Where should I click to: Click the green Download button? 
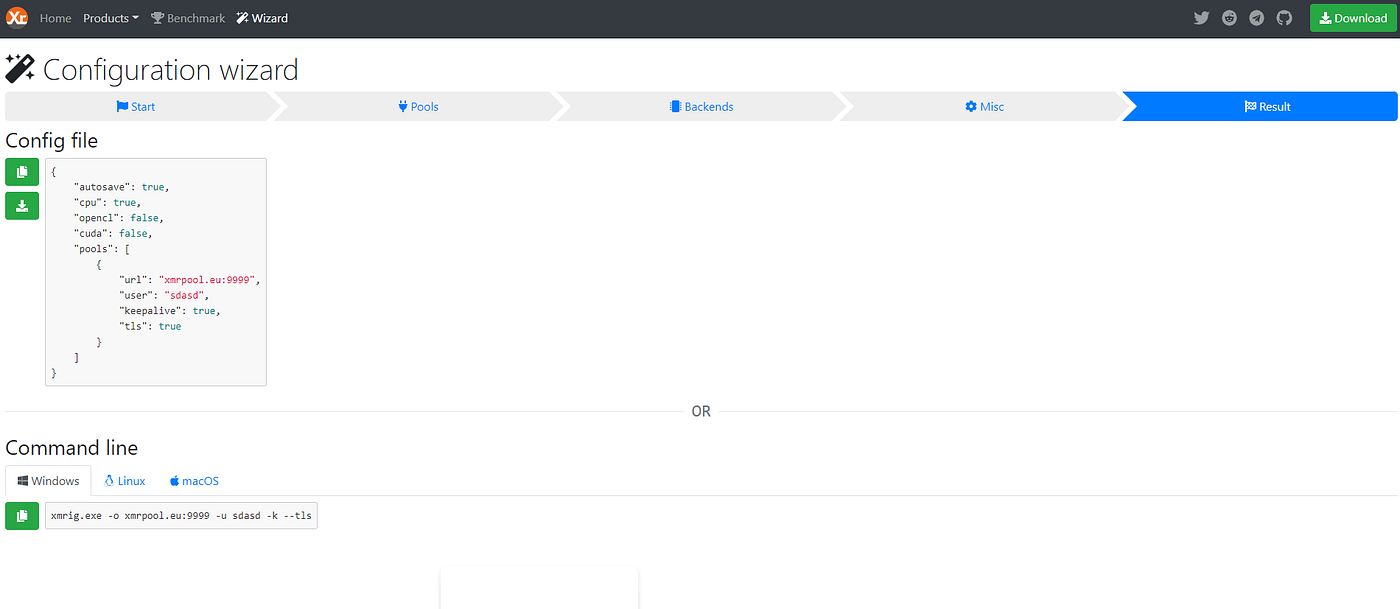click(1353, 18)
